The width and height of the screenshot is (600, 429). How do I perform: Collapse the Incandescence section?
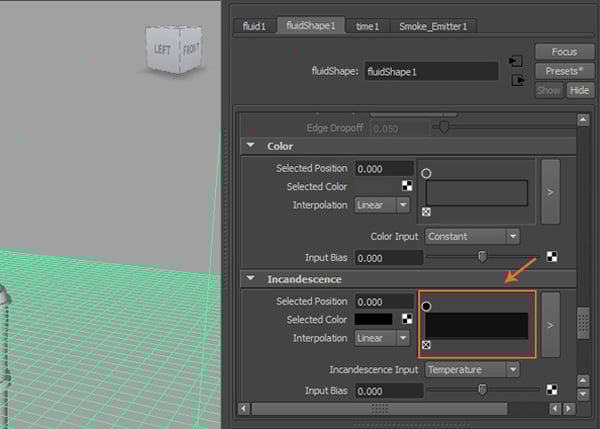(251, 278)
